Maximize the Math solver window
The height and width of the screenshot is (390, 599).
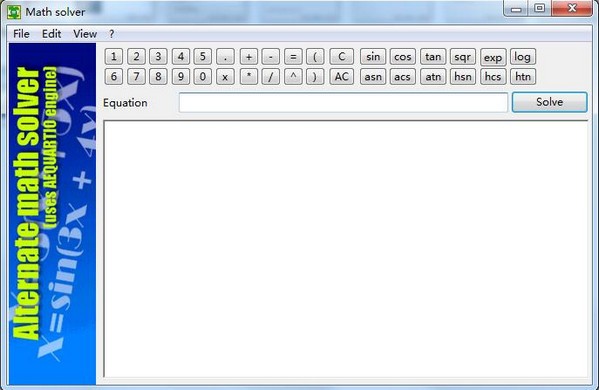(539, 8)
